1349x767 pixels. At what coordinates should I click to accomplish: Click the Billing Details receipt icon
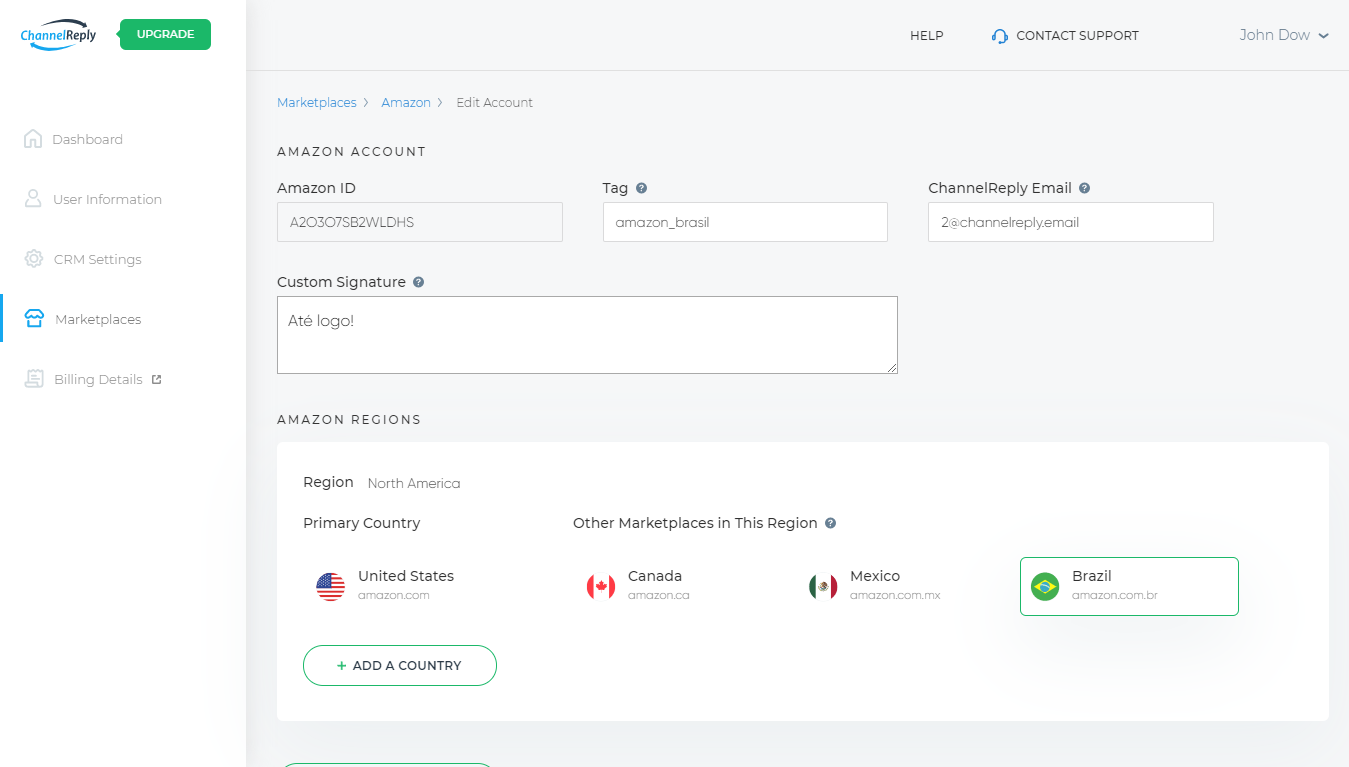34,379
